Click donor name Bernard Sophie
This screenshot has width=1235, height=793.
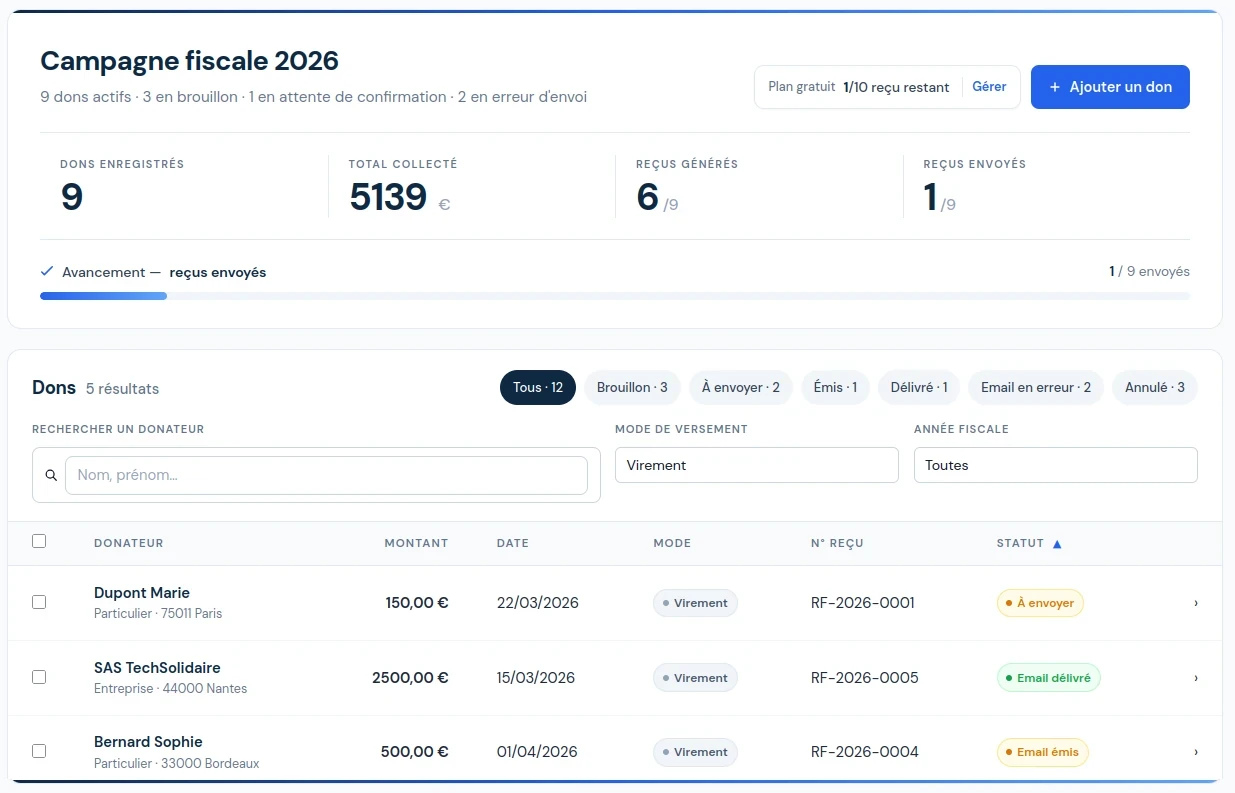pos(148,742)
